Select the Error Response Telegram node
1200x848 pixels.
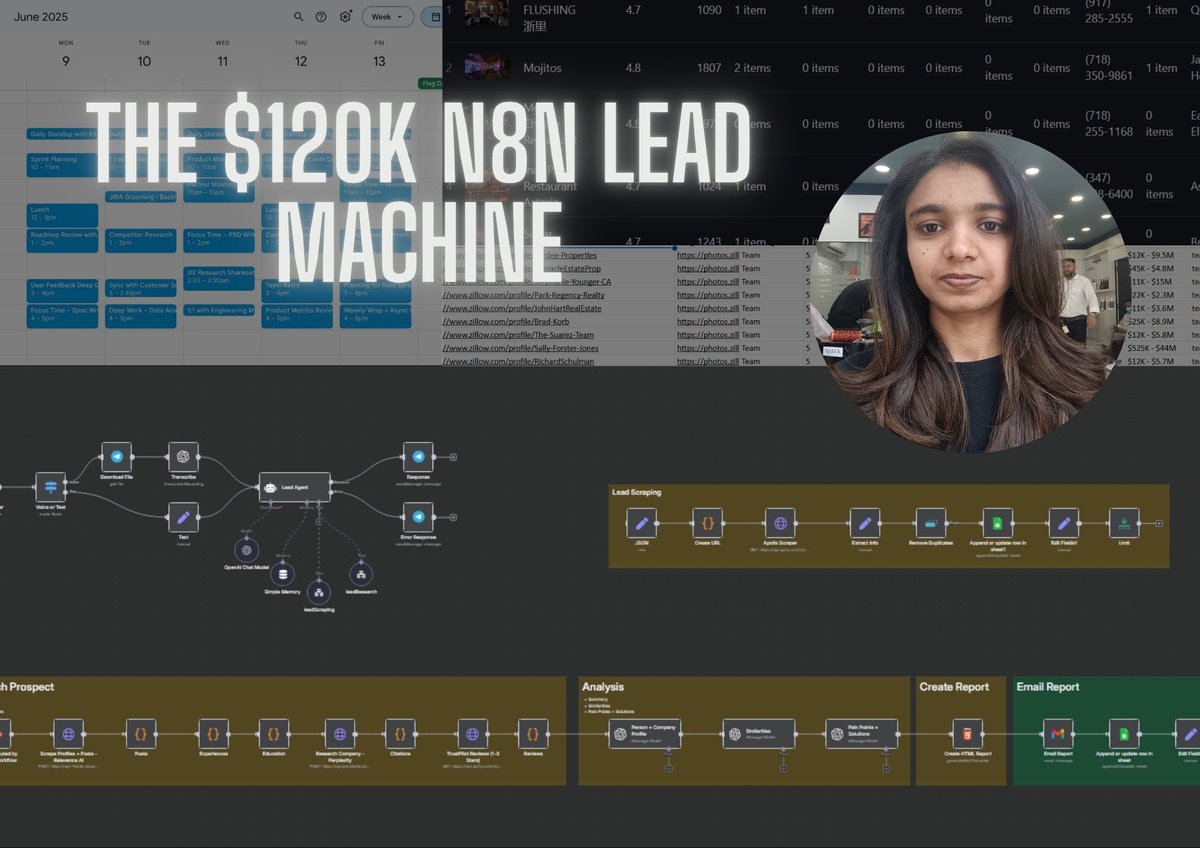click(418, 517)
